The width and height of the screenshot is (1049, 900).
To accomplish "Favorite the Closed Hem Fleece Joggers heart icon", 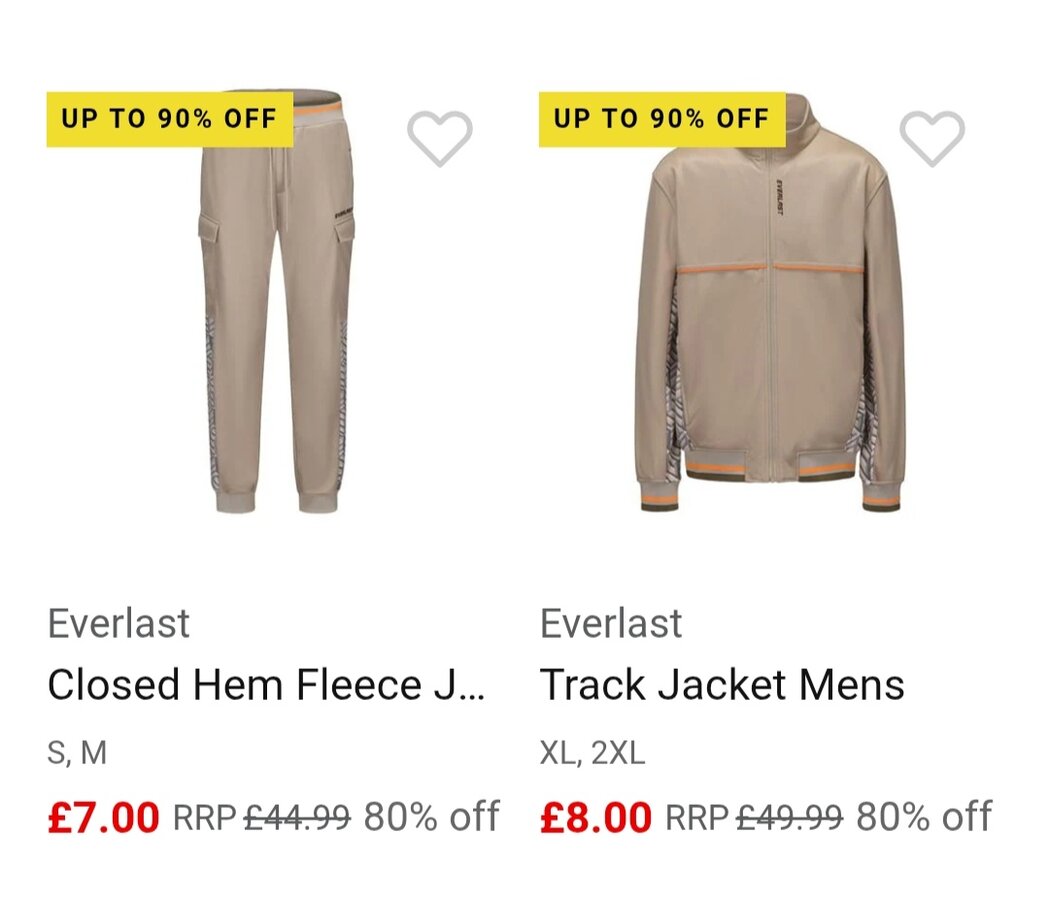I will point(440,139).
